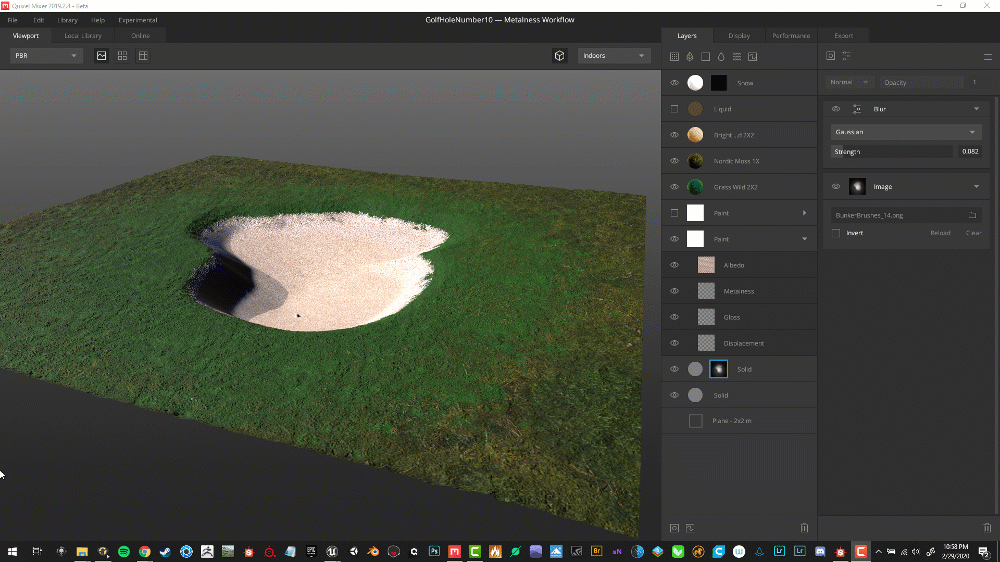Enable the Liquid layer checkbox
This screenshot has height=562, width=1000.
point(674,109)
